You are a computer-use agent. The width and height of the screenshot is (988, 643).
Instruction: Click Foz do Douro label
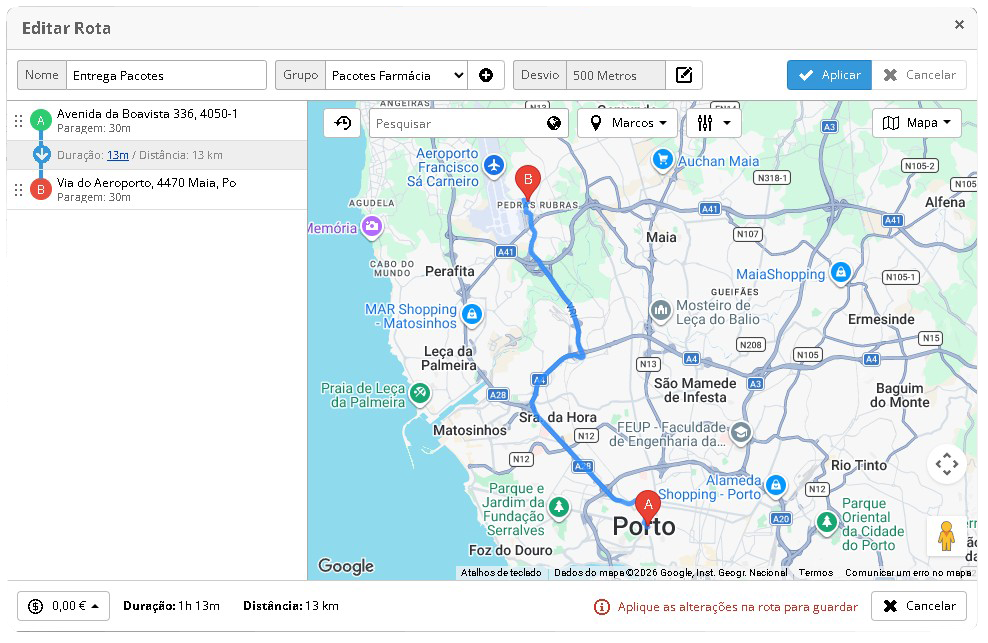coord(510,550)
